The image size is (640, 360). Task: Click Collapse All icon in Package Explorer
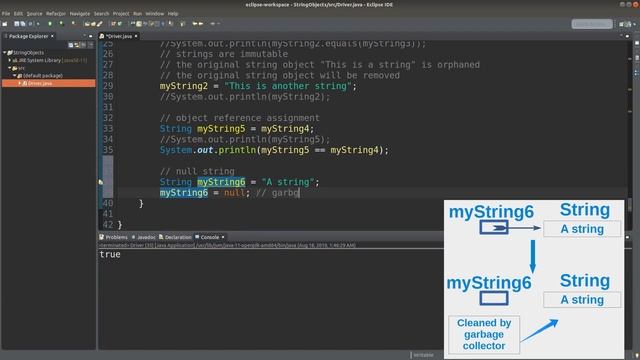[x=71, y=45]
